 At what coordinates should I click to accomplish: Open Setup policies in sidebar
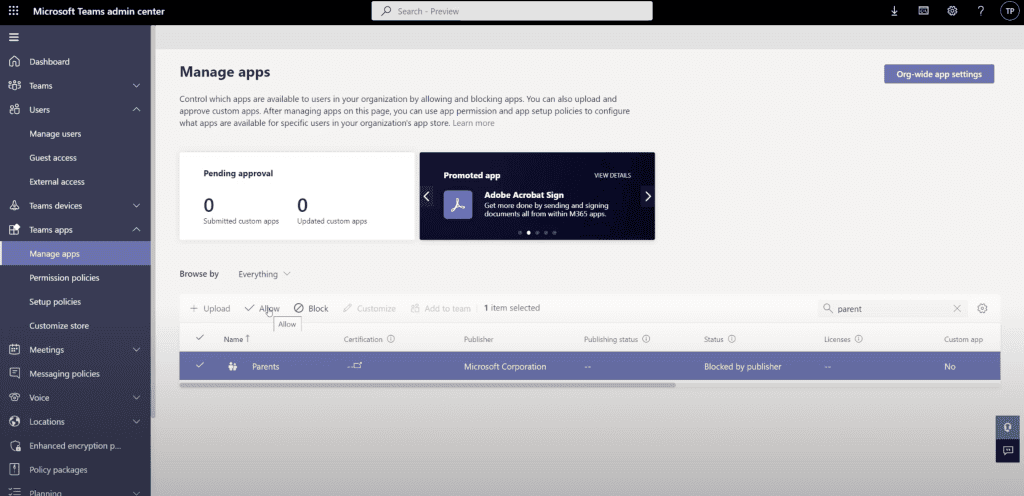click(55, 302)
